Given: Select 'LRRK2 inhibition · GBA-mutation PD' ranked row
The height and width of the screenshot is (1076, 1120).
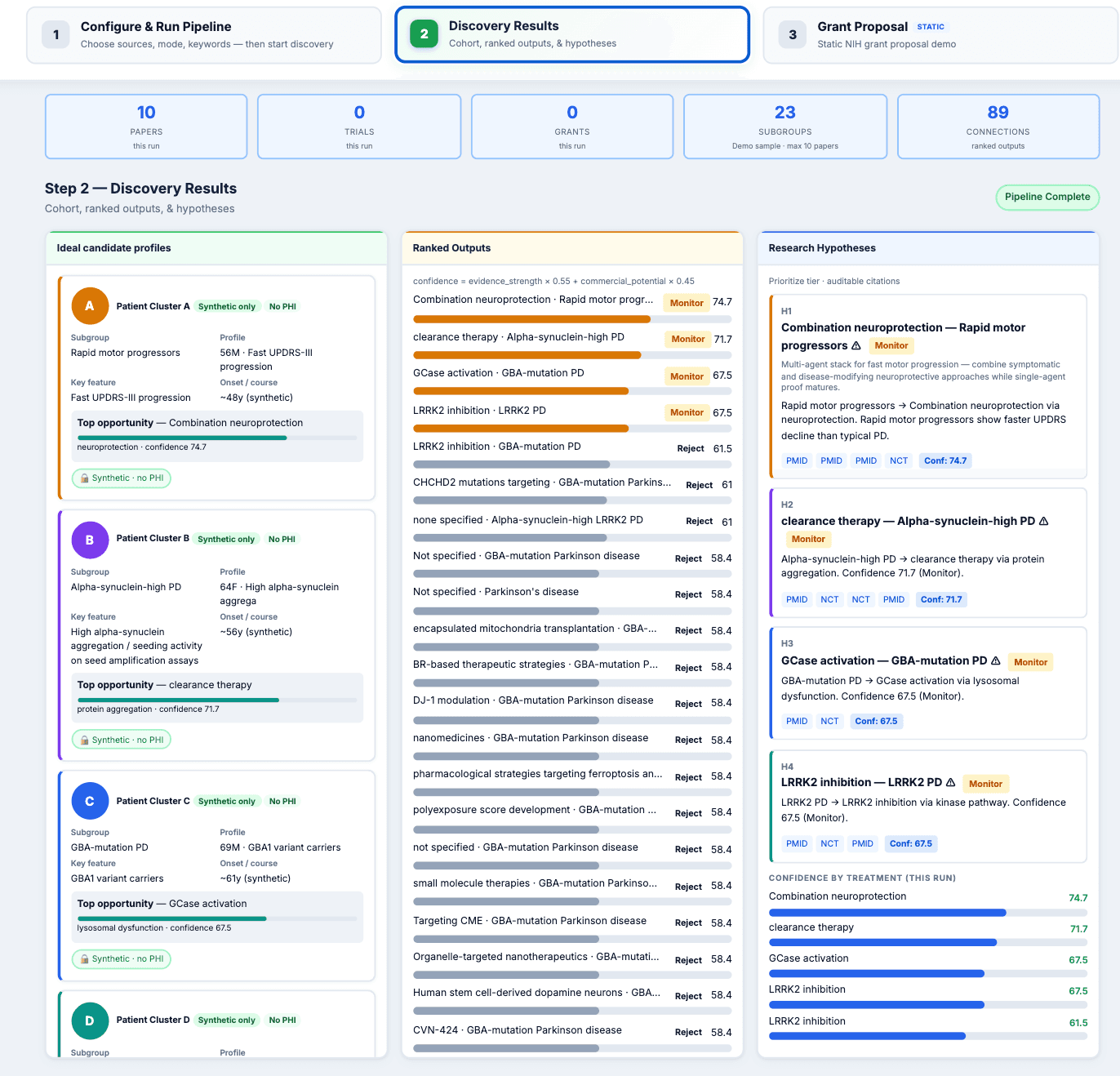Looking at the screenshot, I should point(572,456).
